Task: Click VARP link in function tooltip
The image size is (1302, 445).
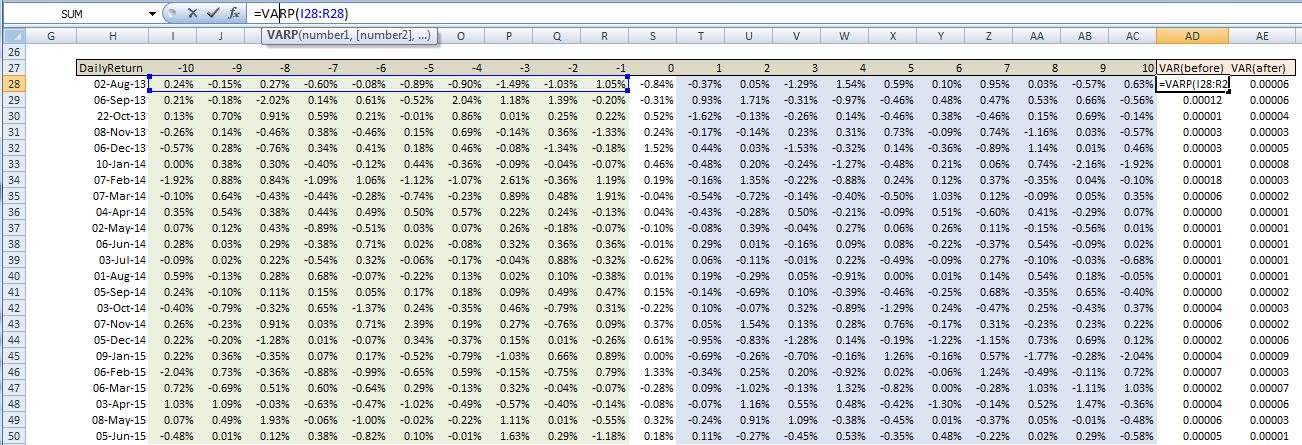Action: (282, 36)
